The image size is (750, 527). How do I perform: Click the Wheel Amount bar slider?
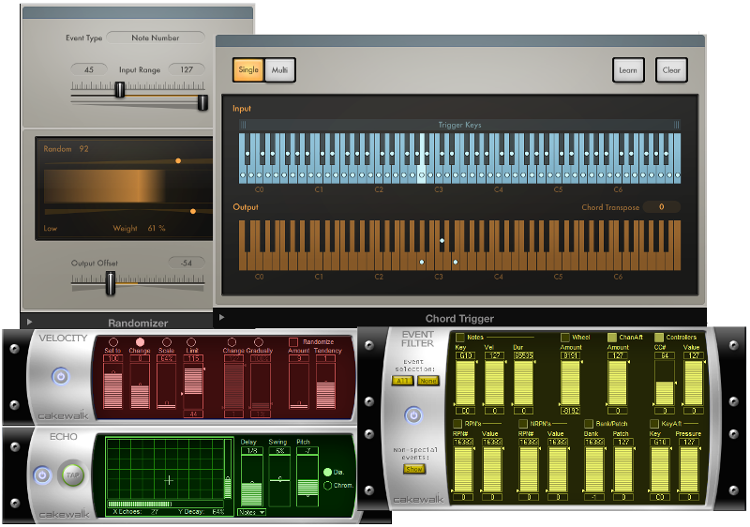click(x=570, y=384)
